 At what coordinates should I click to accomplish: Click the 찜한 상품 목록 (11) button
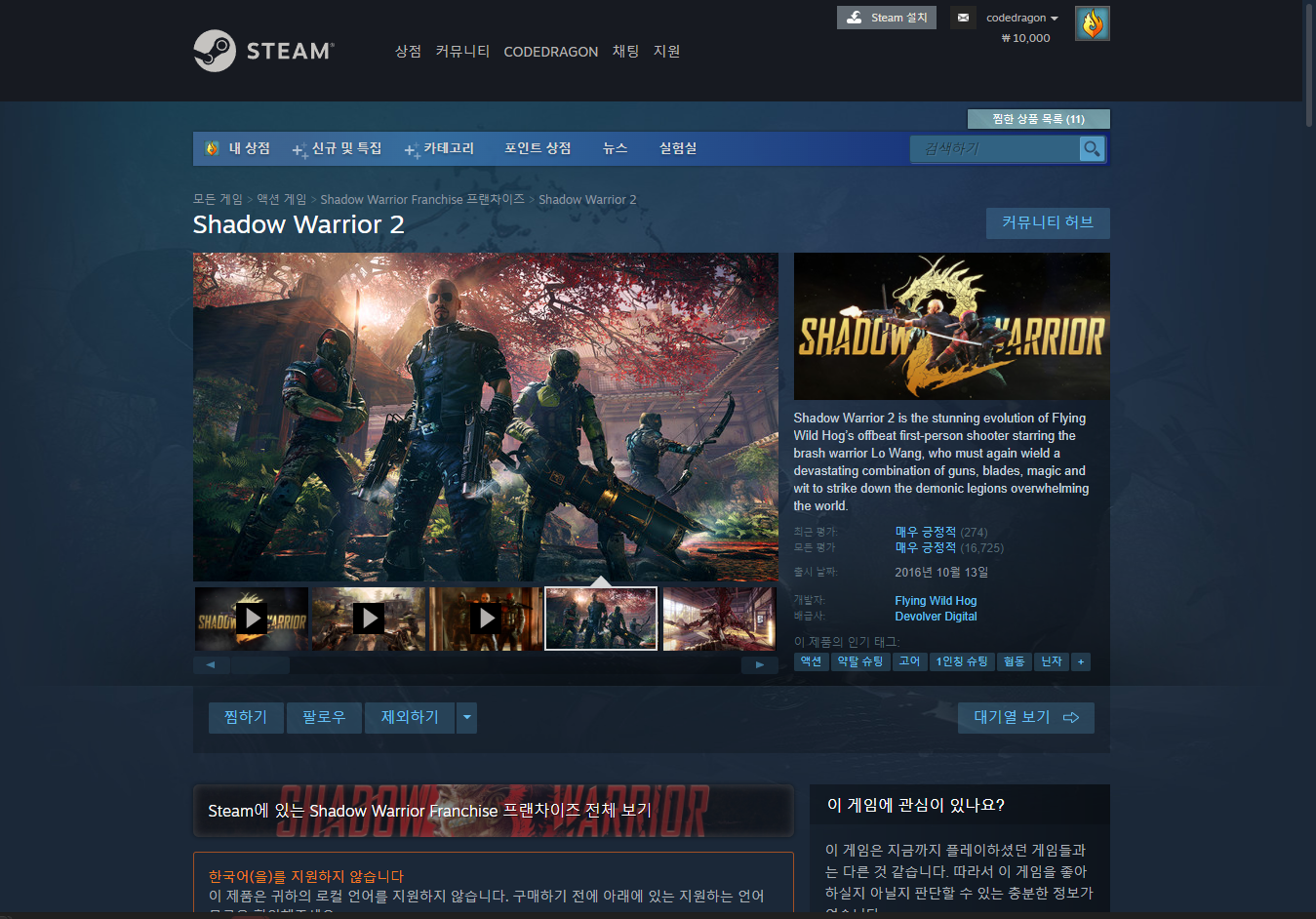pos(1038,119)
